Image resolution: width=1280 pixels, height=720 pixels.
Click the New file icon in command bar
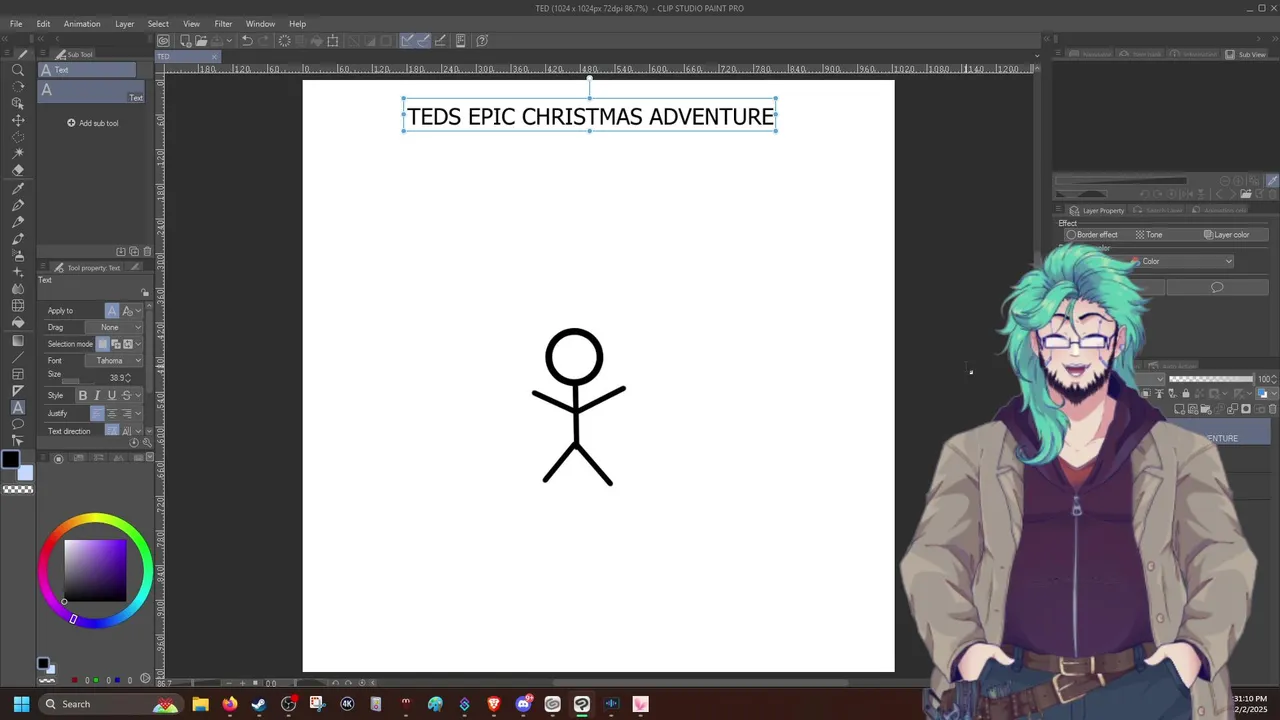[x=186, y=41]
